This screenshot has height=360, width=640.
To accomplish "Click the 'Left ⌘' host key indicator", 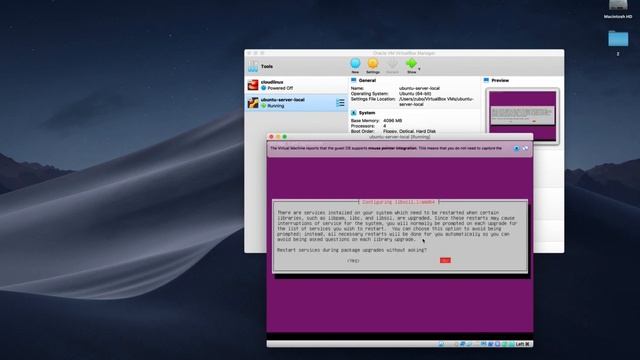I will (x=522, y=344).
